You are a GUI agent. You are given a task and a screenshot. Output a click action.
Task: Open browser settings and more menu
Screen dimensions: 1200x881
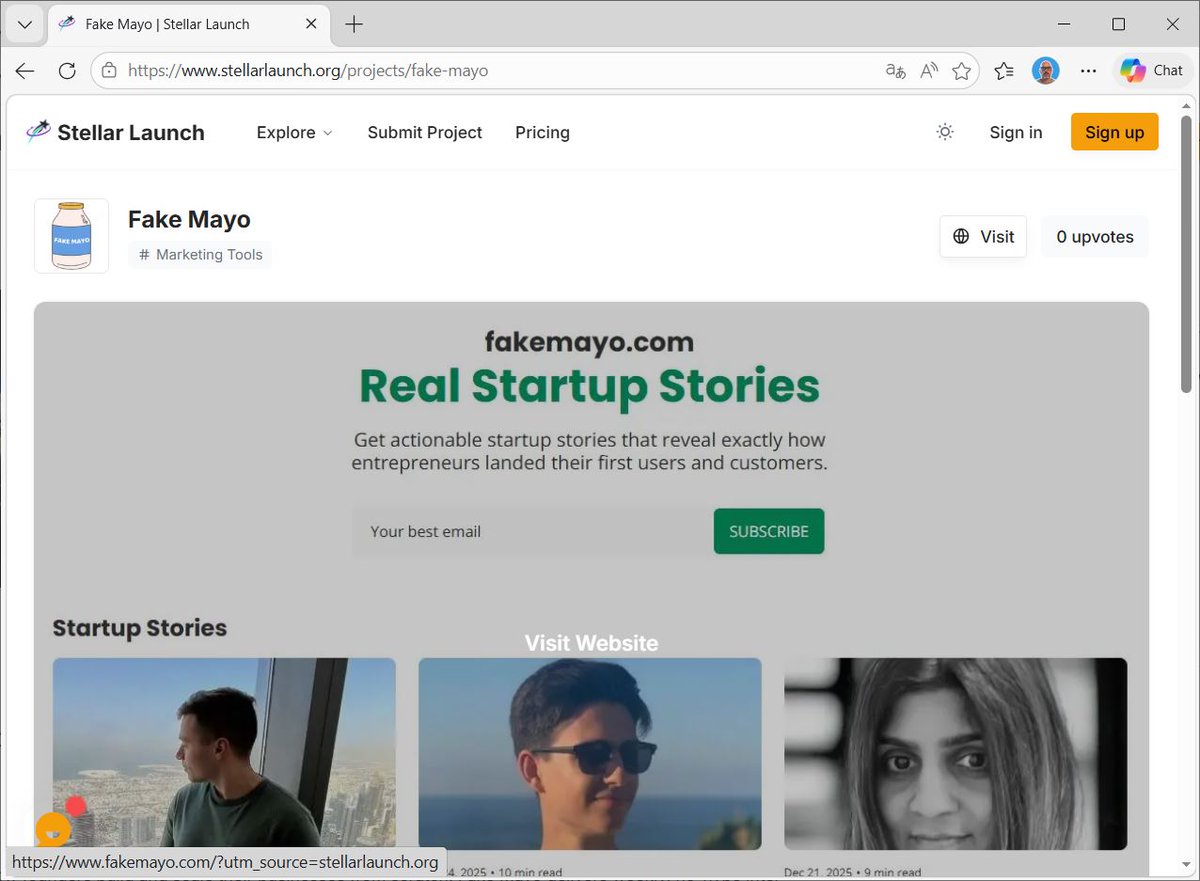click(1088, 71)
